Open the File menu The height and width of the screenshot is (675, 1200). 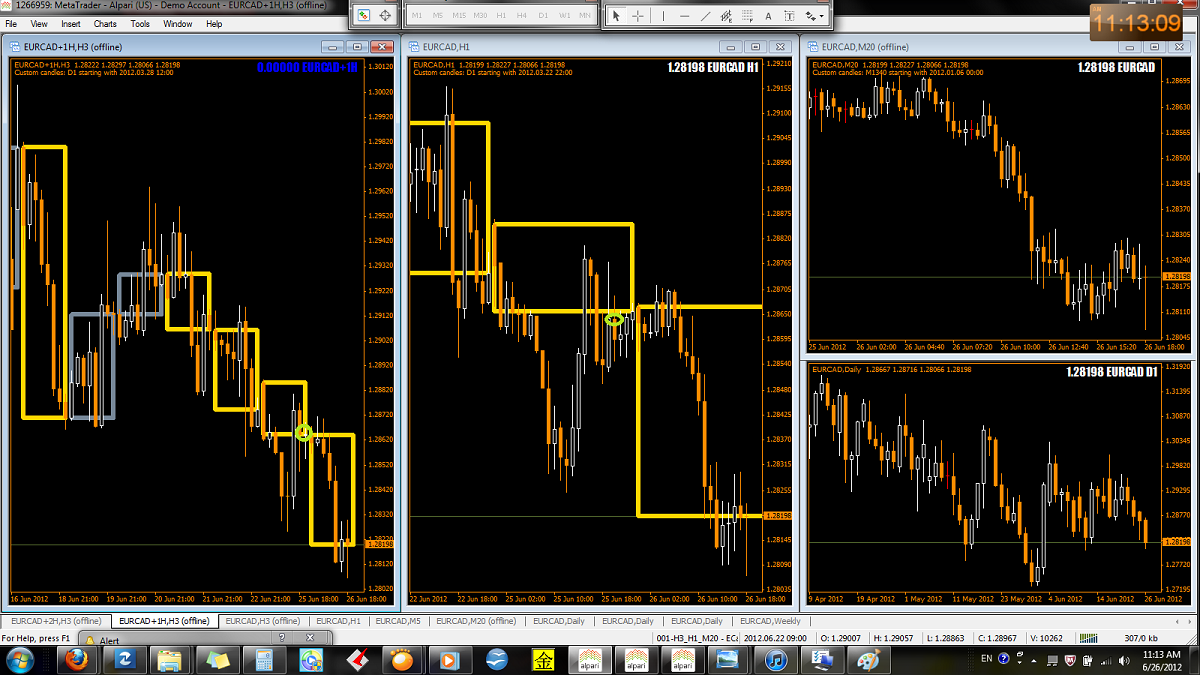coord(11,23)
